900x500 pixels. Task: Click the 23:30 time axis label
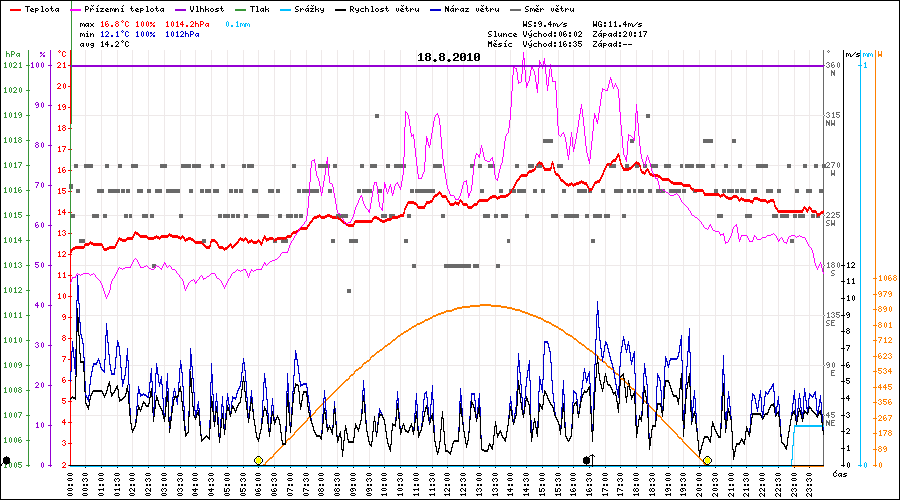tap(809, 485)
